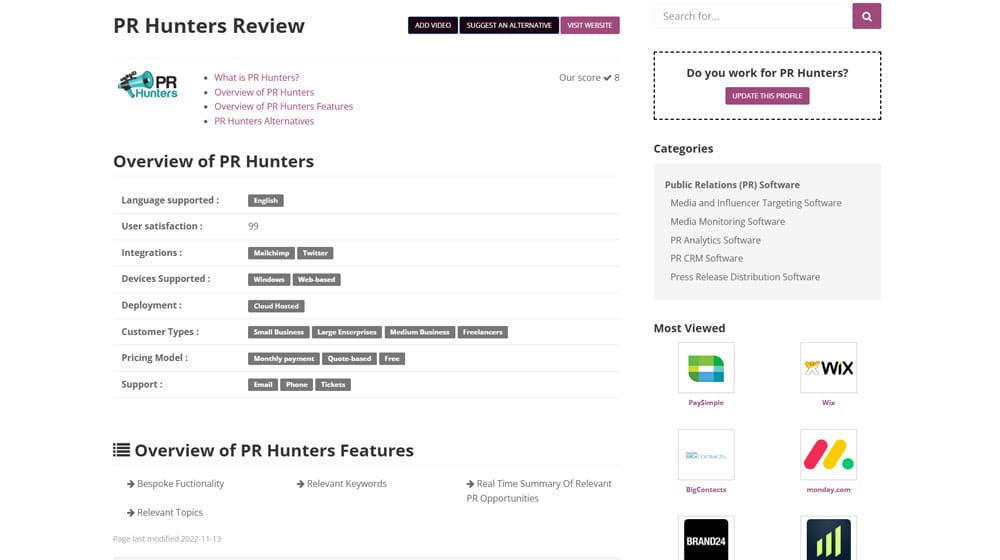
Task: Click the list icon beside Features heading
Action: pyautogui.click(x=121, y=450)
